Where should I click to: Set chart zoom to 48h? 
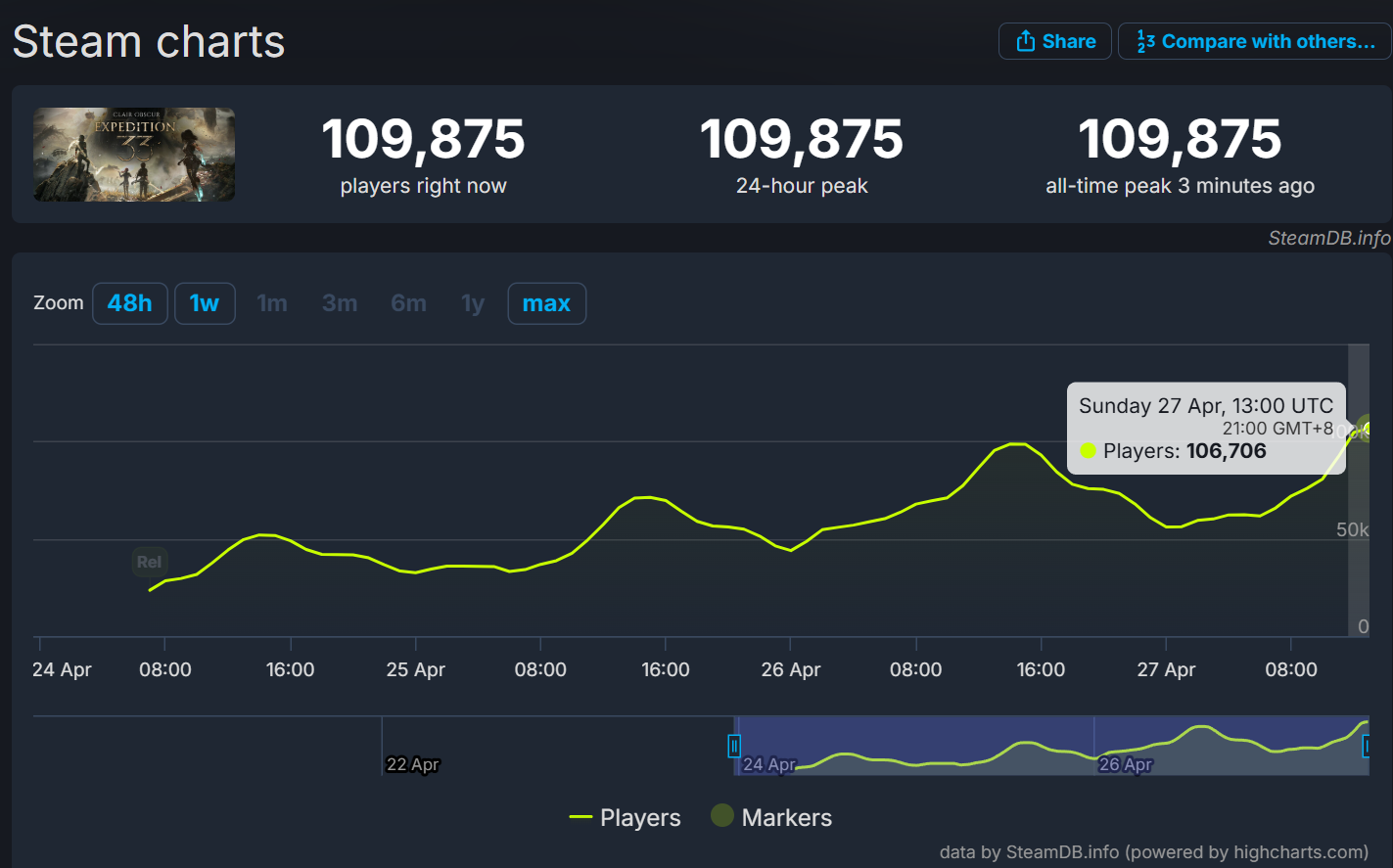(130, 303)
